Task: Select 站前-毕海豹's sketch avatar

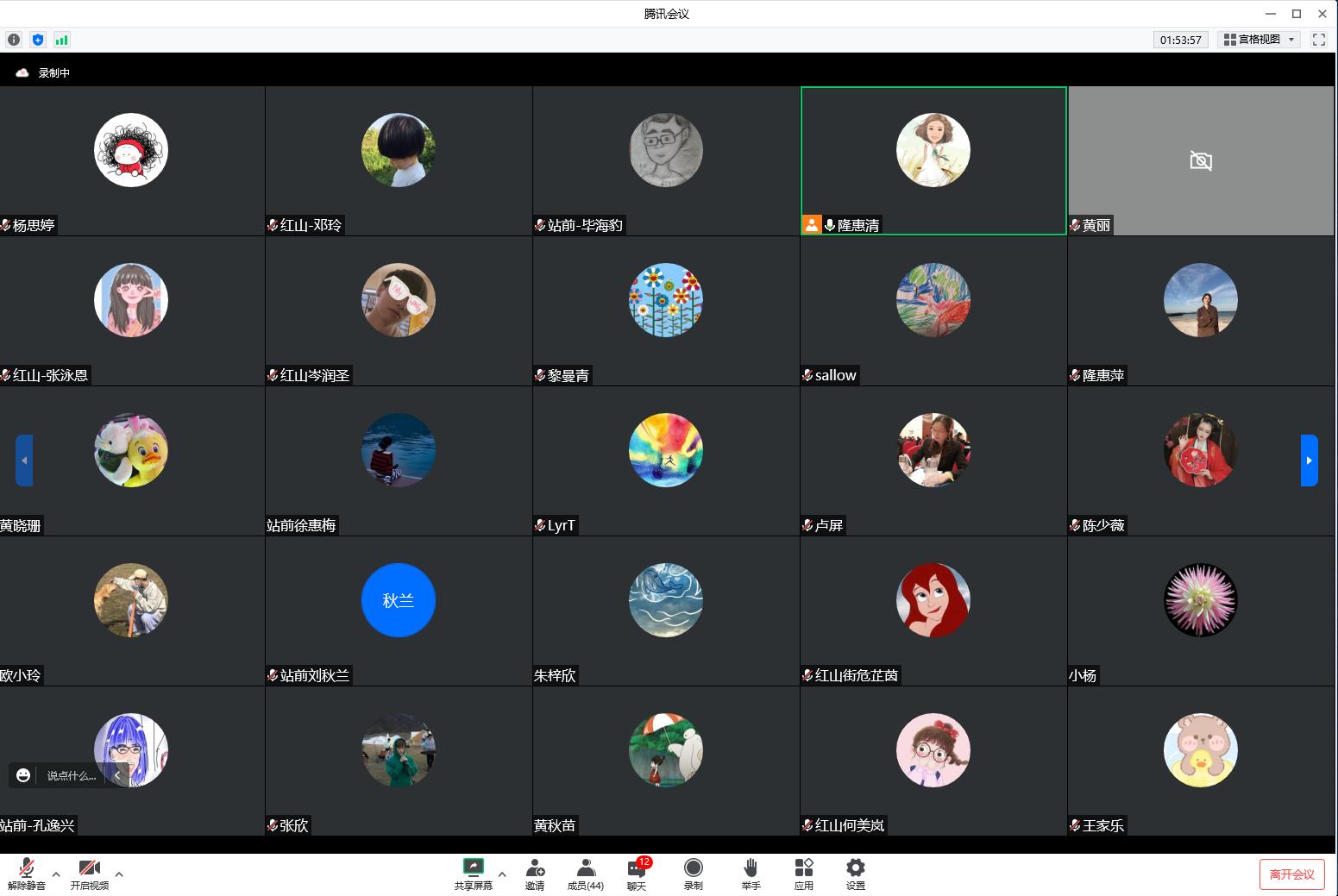Action: [666, 150]
